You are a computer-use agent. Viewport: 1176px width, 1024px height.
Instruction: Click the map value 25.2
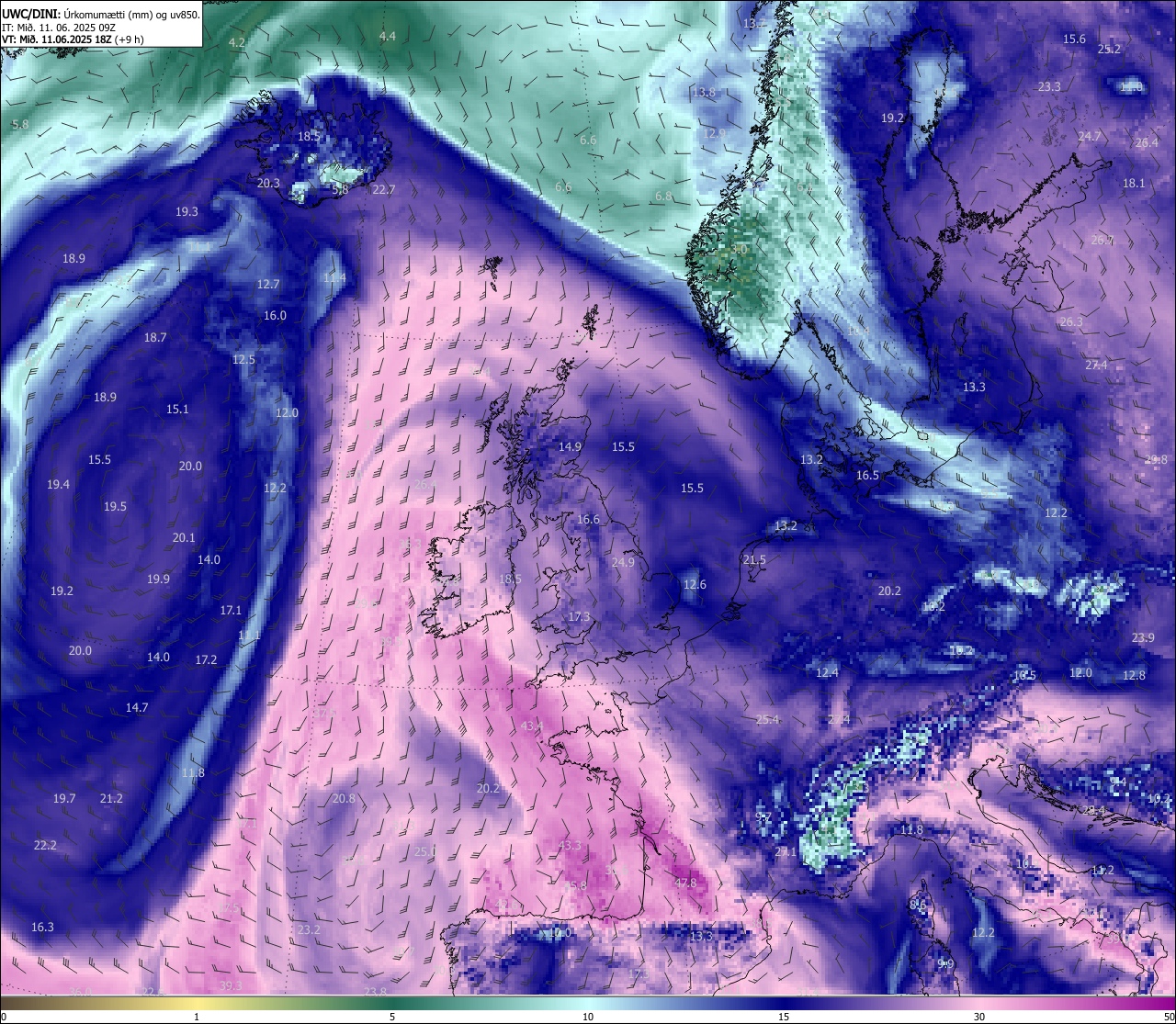coord(1109,50)
